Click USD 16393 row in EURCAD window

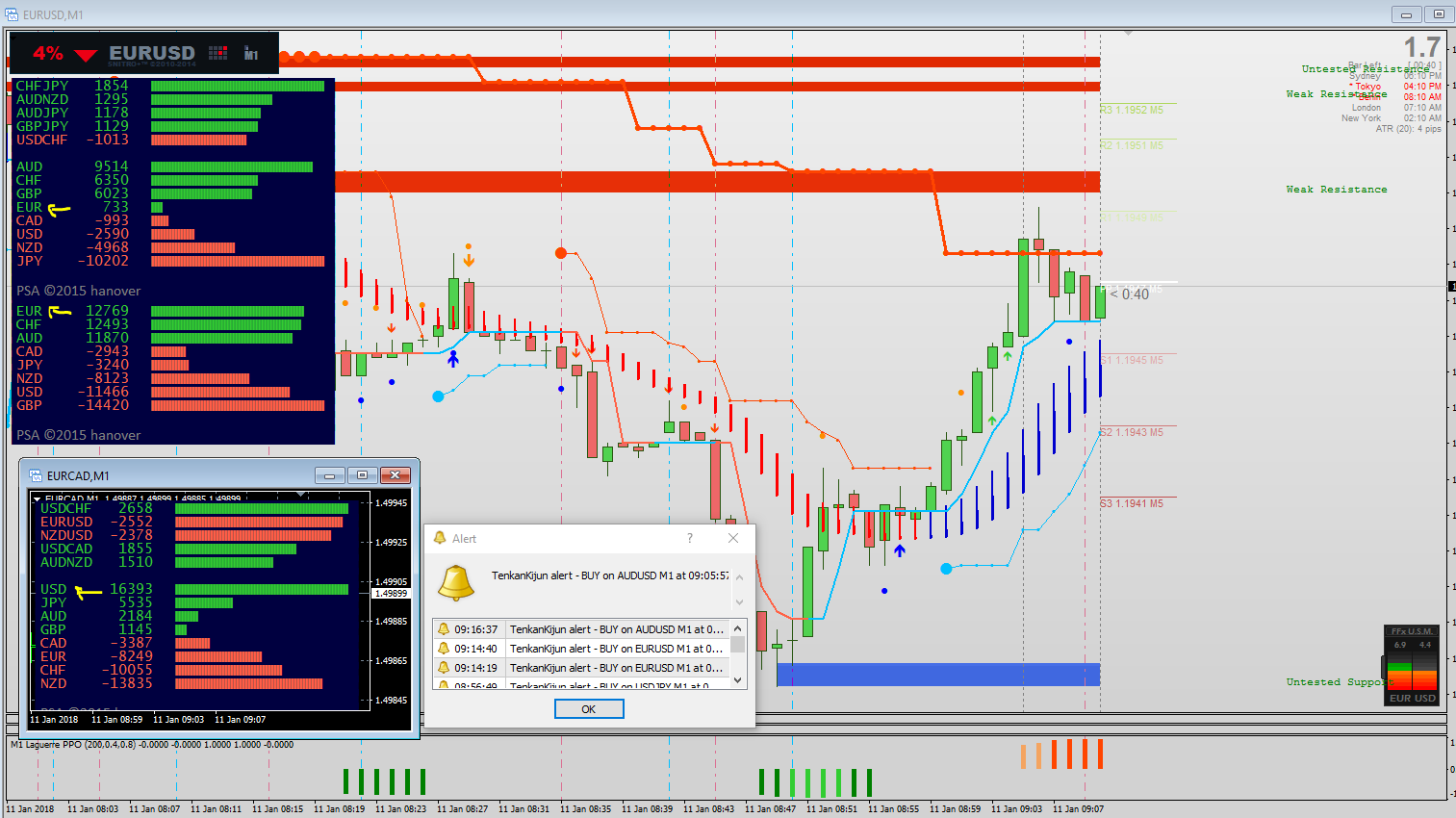click(x=194, y=589)
